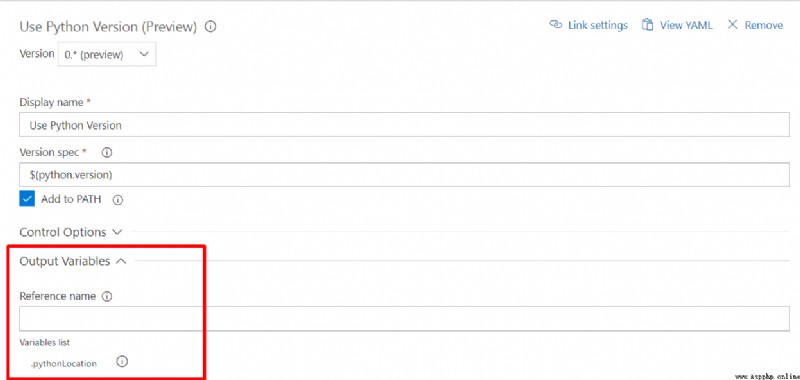Click the info icon next to pythonLocation

point(122,362)
